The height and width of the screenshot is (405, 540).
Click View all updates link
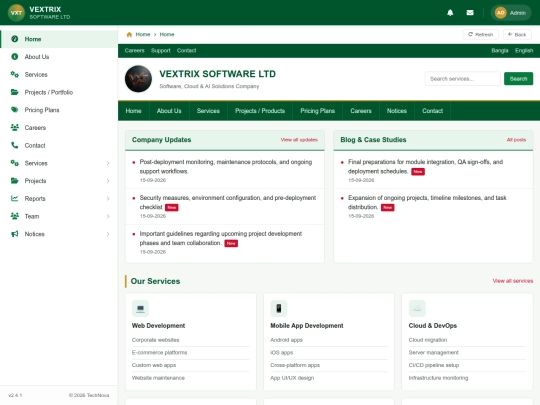[299, 140]
